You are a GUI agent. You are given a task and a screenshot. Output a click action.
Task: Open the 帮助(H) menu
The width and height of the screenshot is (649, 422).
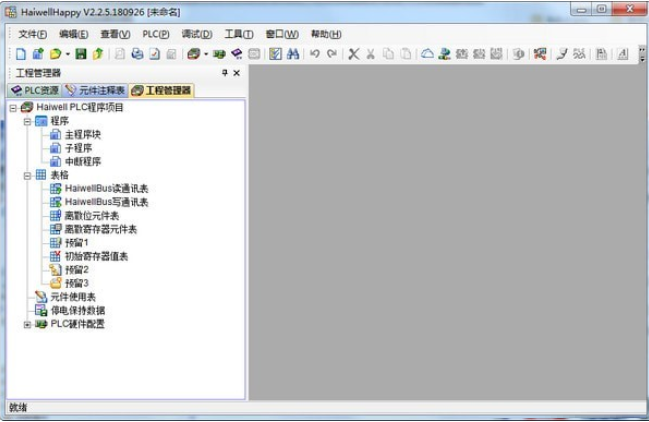[326, 34]
